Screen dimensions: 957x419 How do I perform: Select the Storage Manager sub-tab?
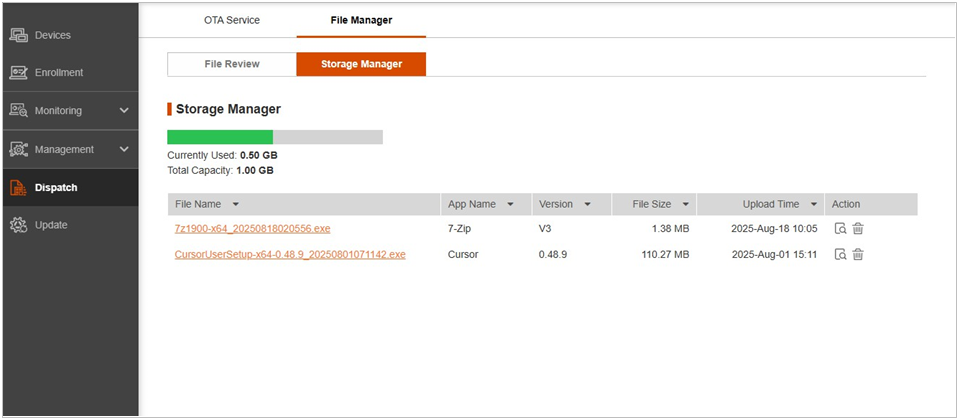point(361,64)
